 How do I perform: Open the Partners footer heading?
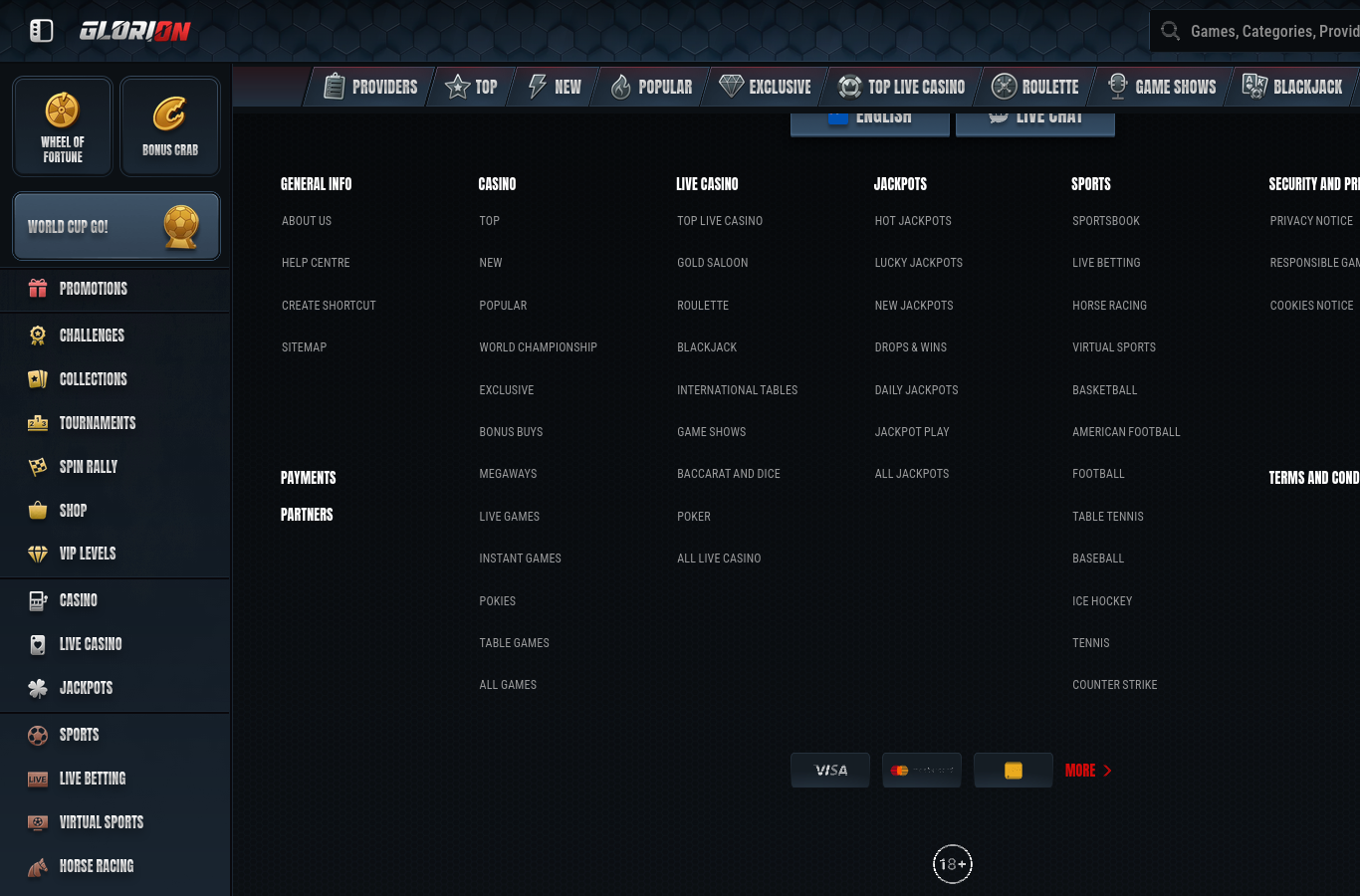[307, 515]
